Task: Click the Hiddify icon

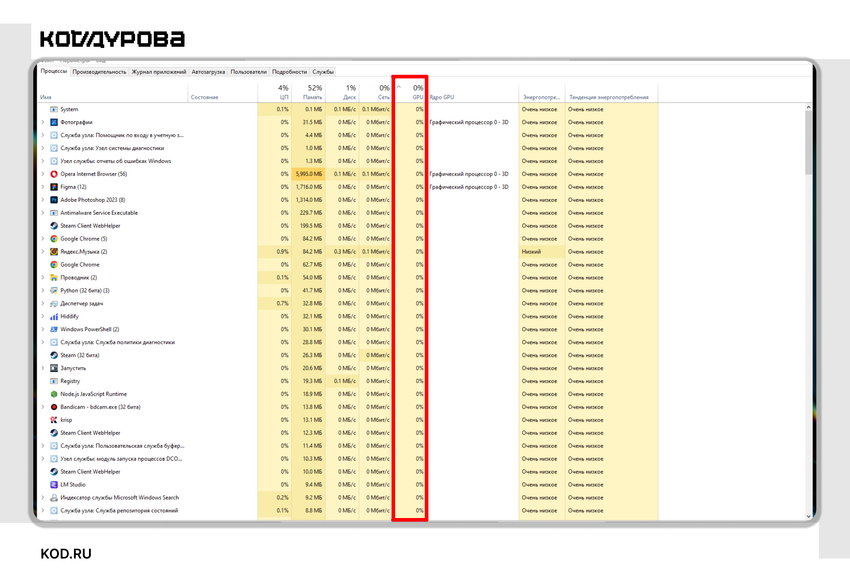Action: (54, 316)
